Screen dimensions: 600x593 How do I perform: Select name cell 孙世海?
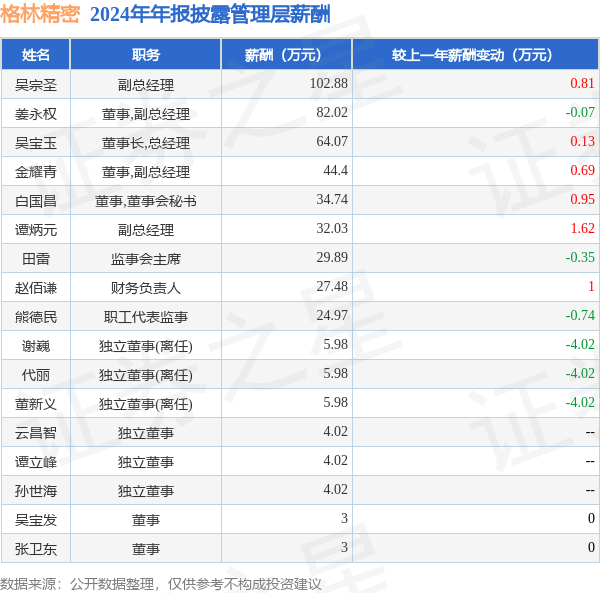[x=36, y=491]
